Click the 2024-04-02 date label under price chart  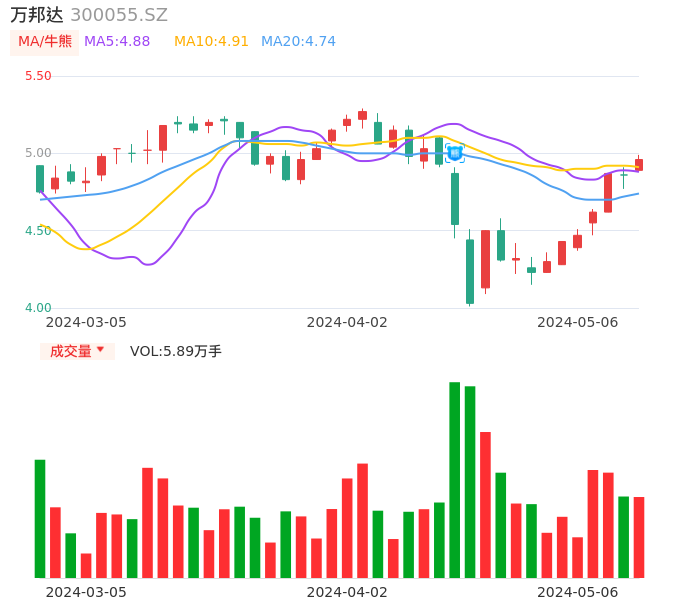click(346, 322)
